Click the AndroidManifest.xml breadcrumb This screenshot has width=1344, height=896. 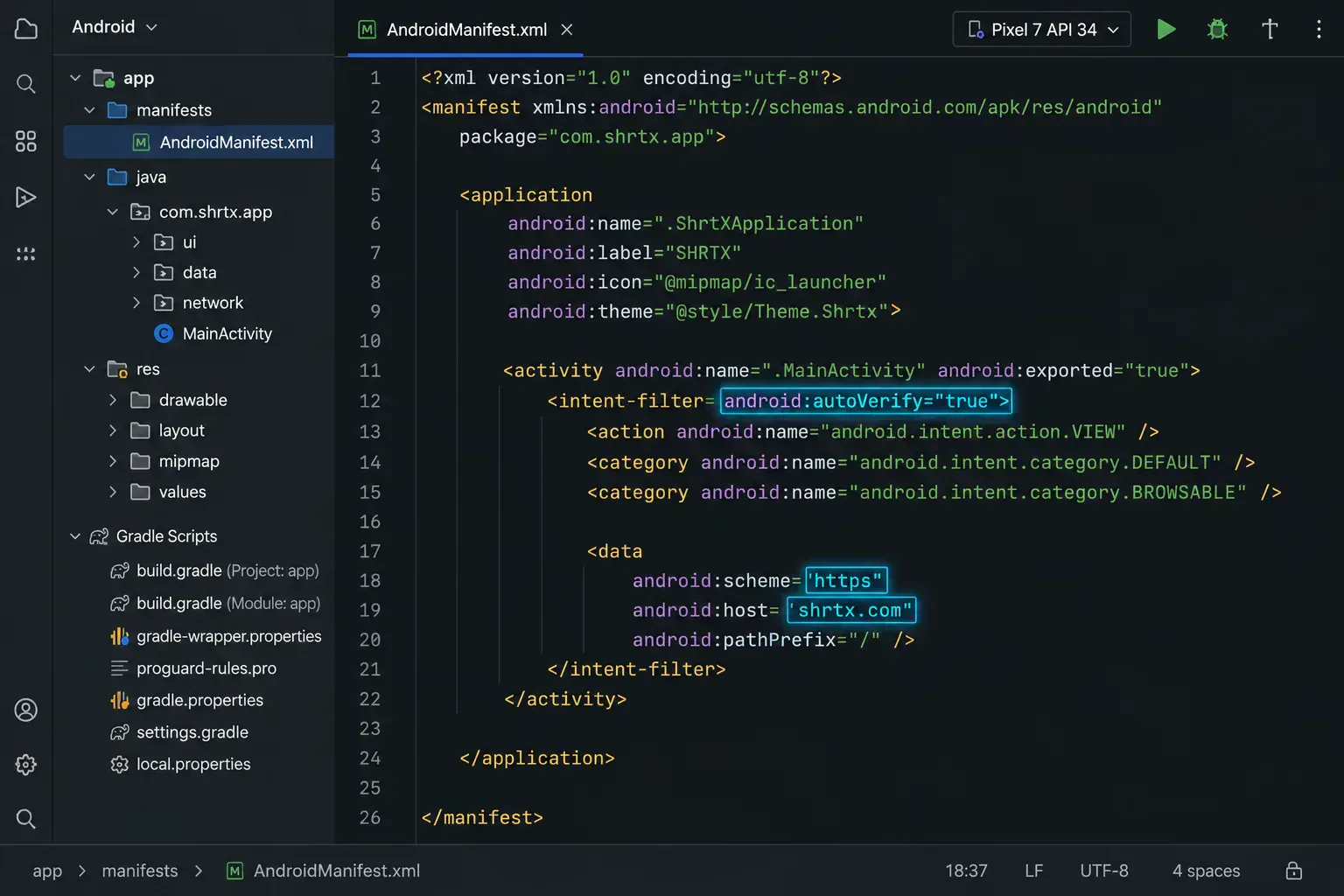[x=323, y=871]
